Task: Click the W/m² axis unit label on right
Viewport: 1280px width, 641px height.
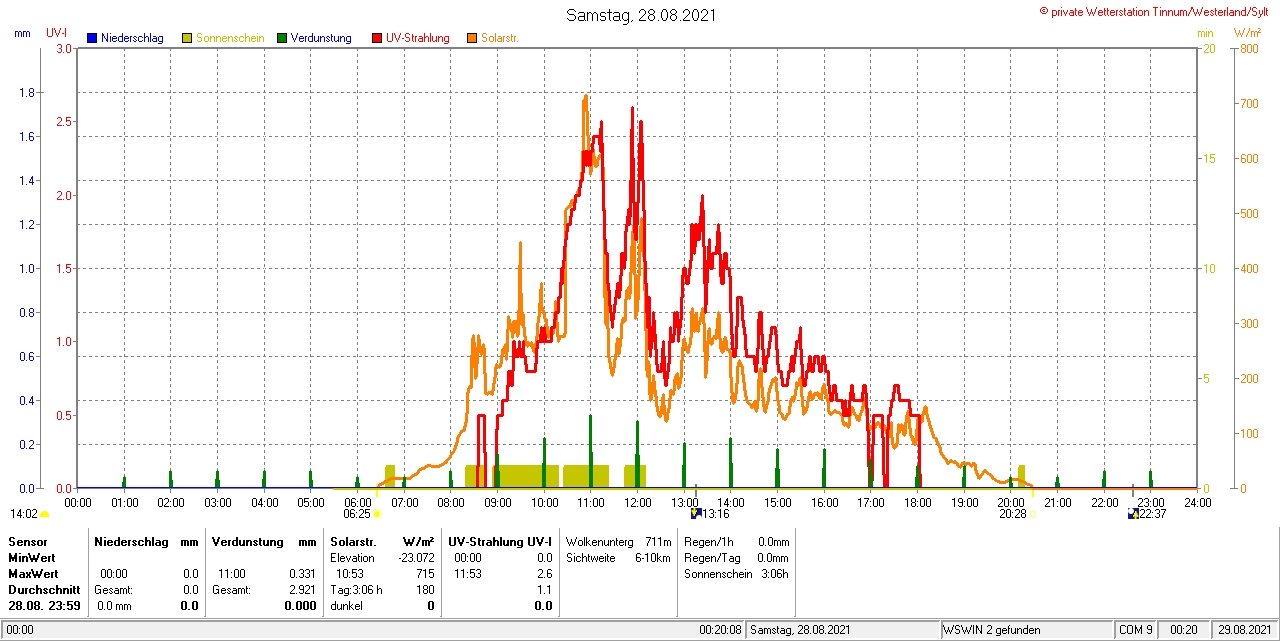Action: click(x=1249, y=33)
